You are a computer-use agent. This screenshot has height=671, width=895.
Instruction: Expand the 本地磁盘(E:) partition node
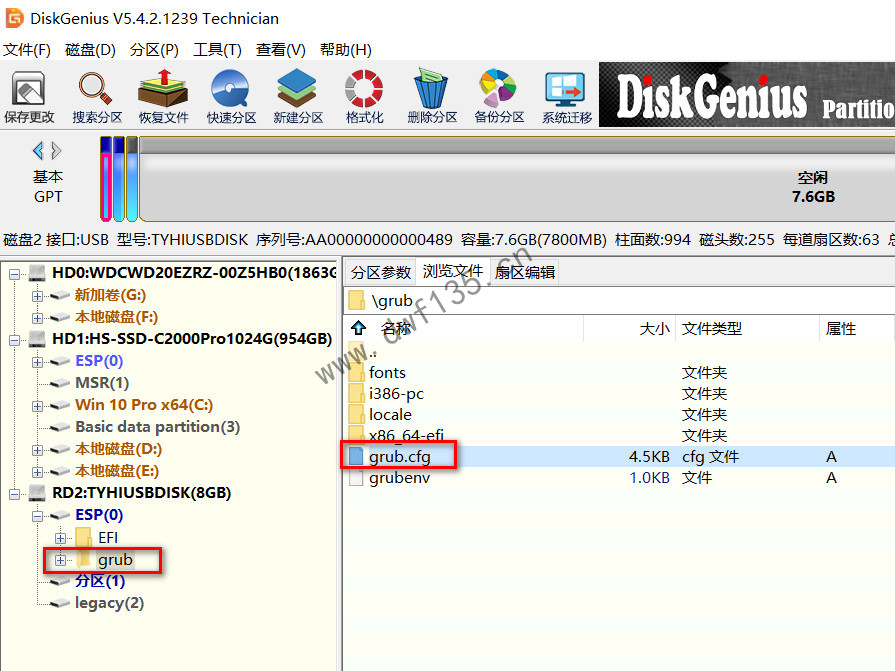[37, 472]
